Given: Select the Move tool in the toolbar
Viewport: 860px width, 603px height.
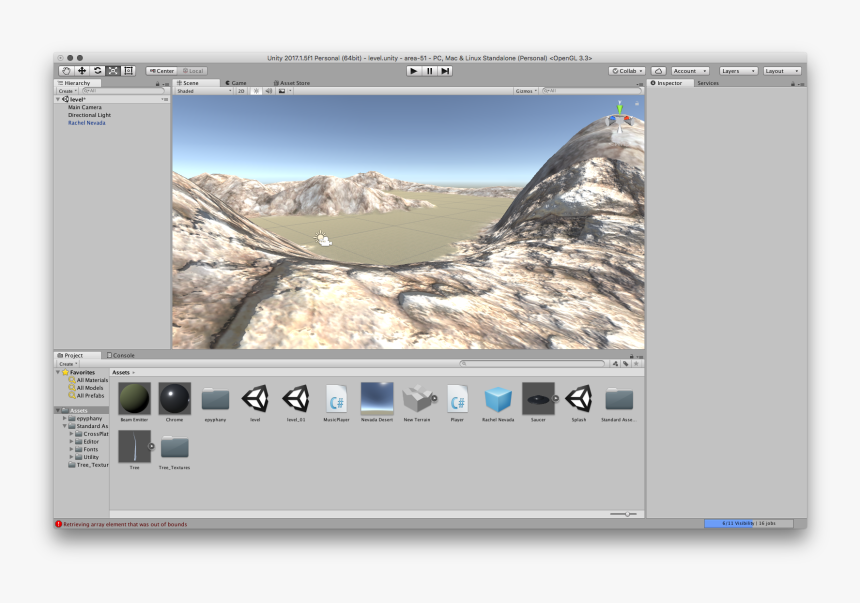Looking at the screenshot, I should pos(82,70).
